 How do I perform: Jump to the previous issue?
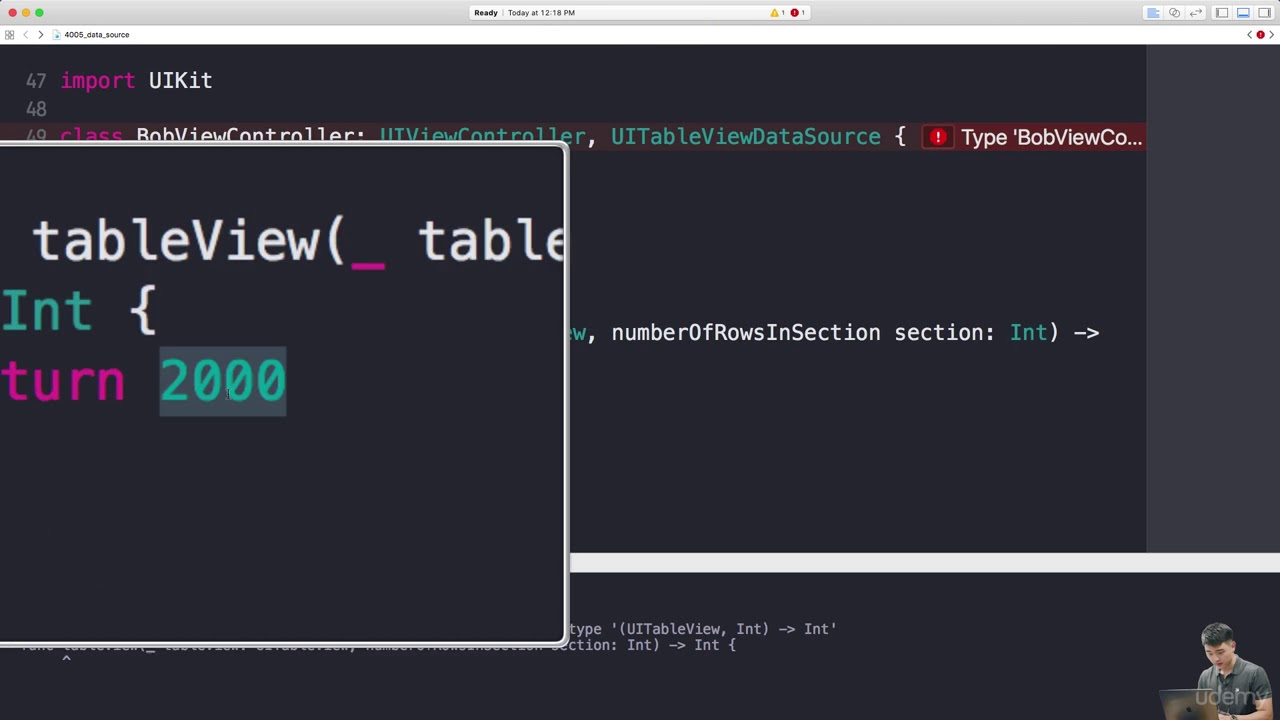point(1249,35)
